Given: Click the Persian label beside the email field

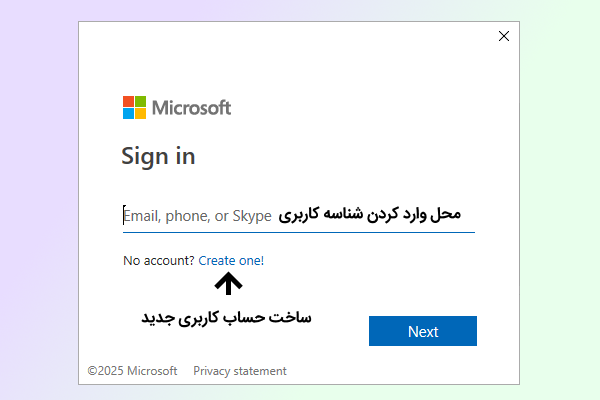Looking at the screenshot, I should pyautogui.click(x=370, y=214).
